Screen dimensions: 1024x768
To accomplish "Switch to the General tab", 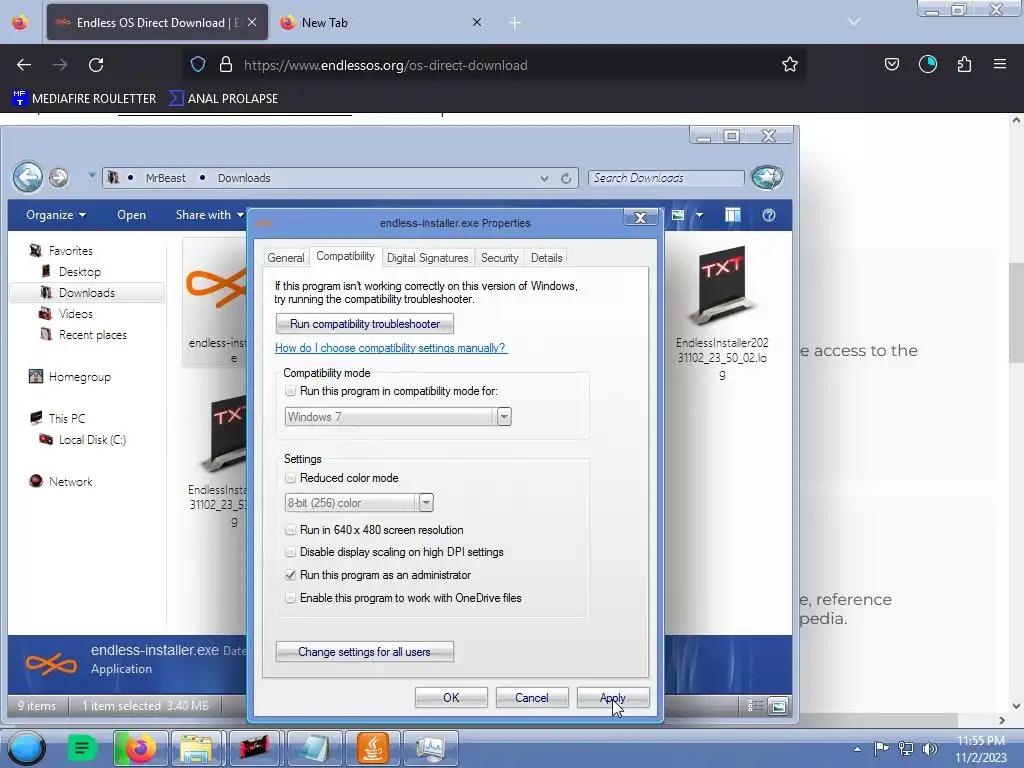I will tap(286, 258).
